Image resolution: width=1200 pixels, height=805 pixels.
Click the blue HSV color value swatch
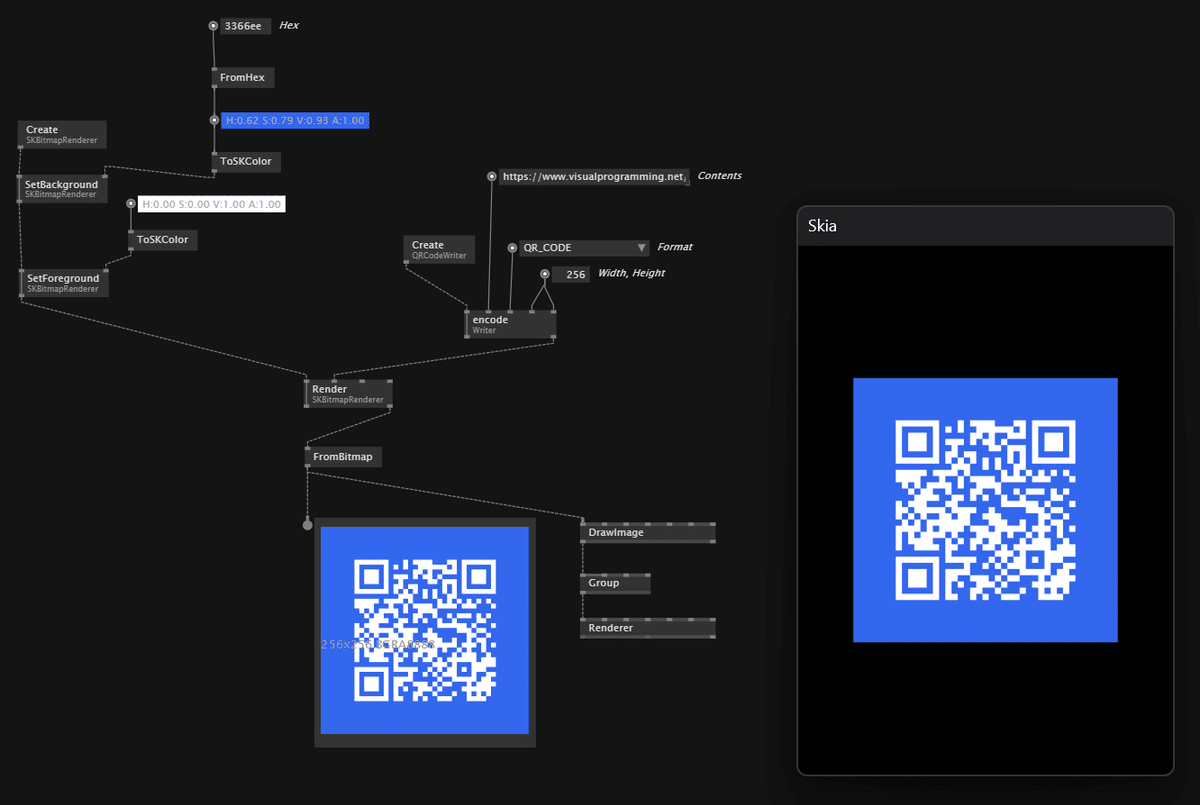(296, 120)
